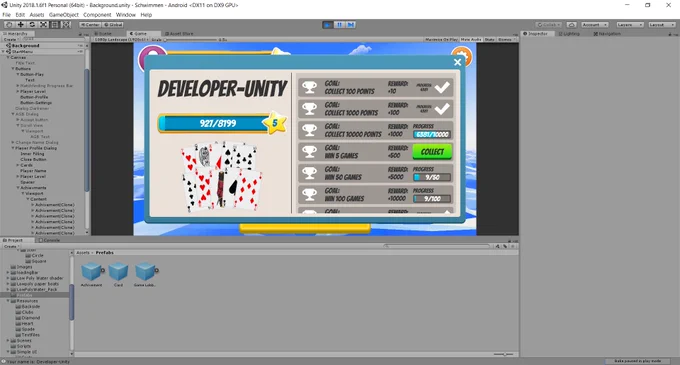680x365 pixels.
Task: Click the trophy icon for Win 100 Games
Action: click(310, 195)
